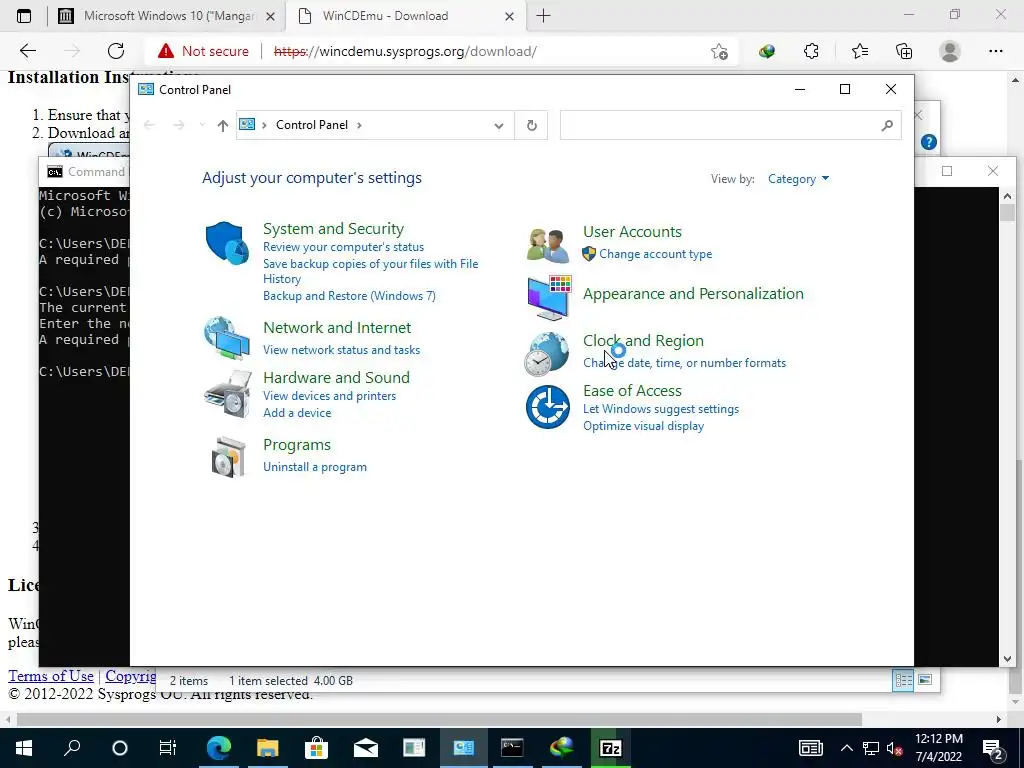Open Edge Favorites list icon
The image size is (1024, 768).
click(859, 51)
